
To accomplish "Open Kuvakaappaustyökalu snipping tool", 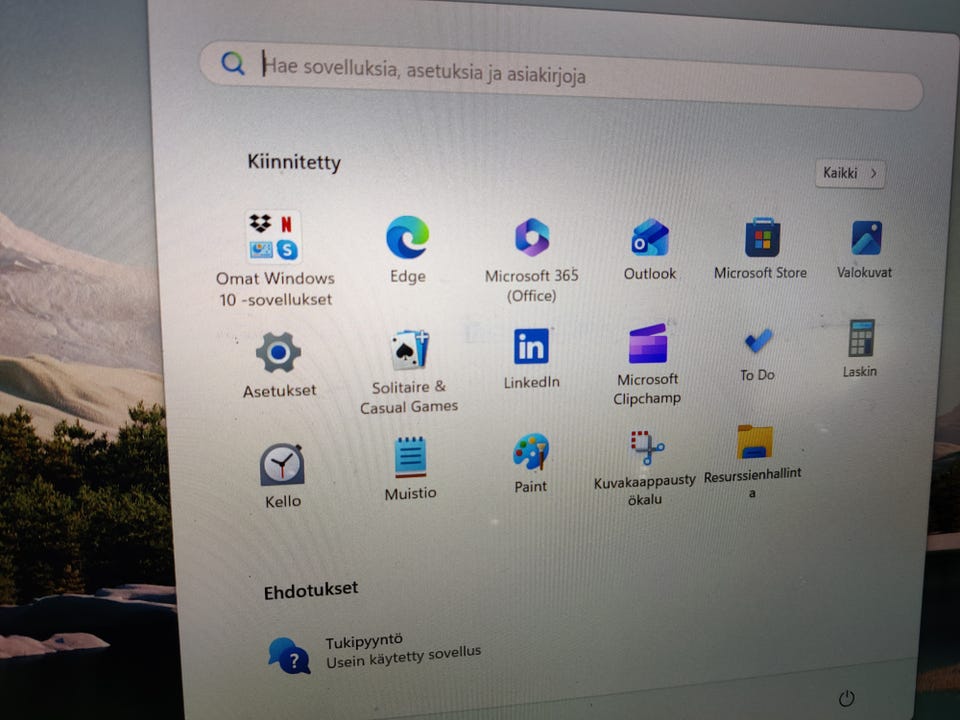I will (x=645, y=468).
